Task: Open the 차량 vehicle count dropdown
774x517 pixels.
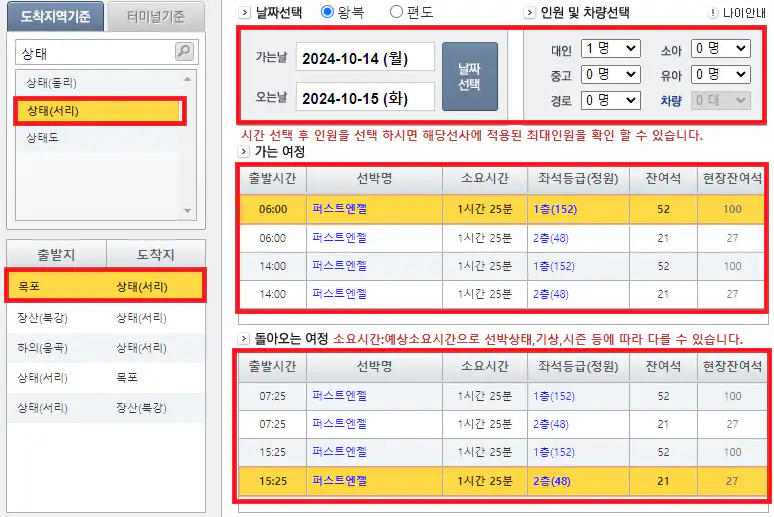Action: (x=721, y=100)
